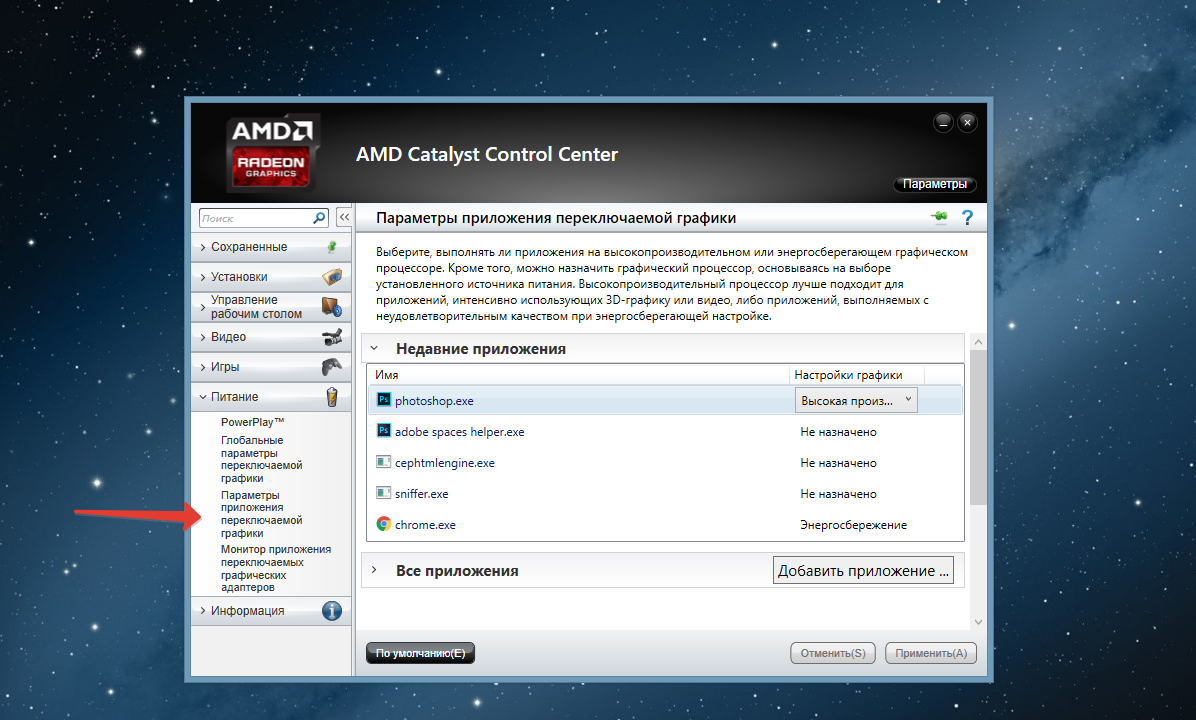Click the magnifier icon in search box
Screen dimensions: 1196x720
click(x=319, y=217)
